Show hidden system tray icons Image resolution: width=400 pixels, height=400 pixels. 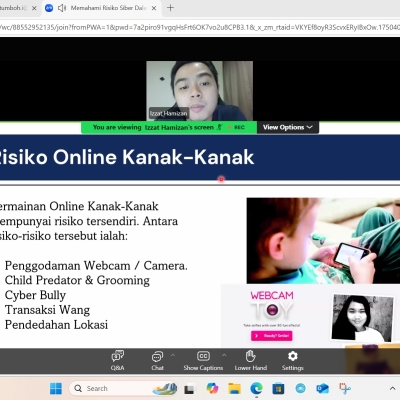(392, 388)
